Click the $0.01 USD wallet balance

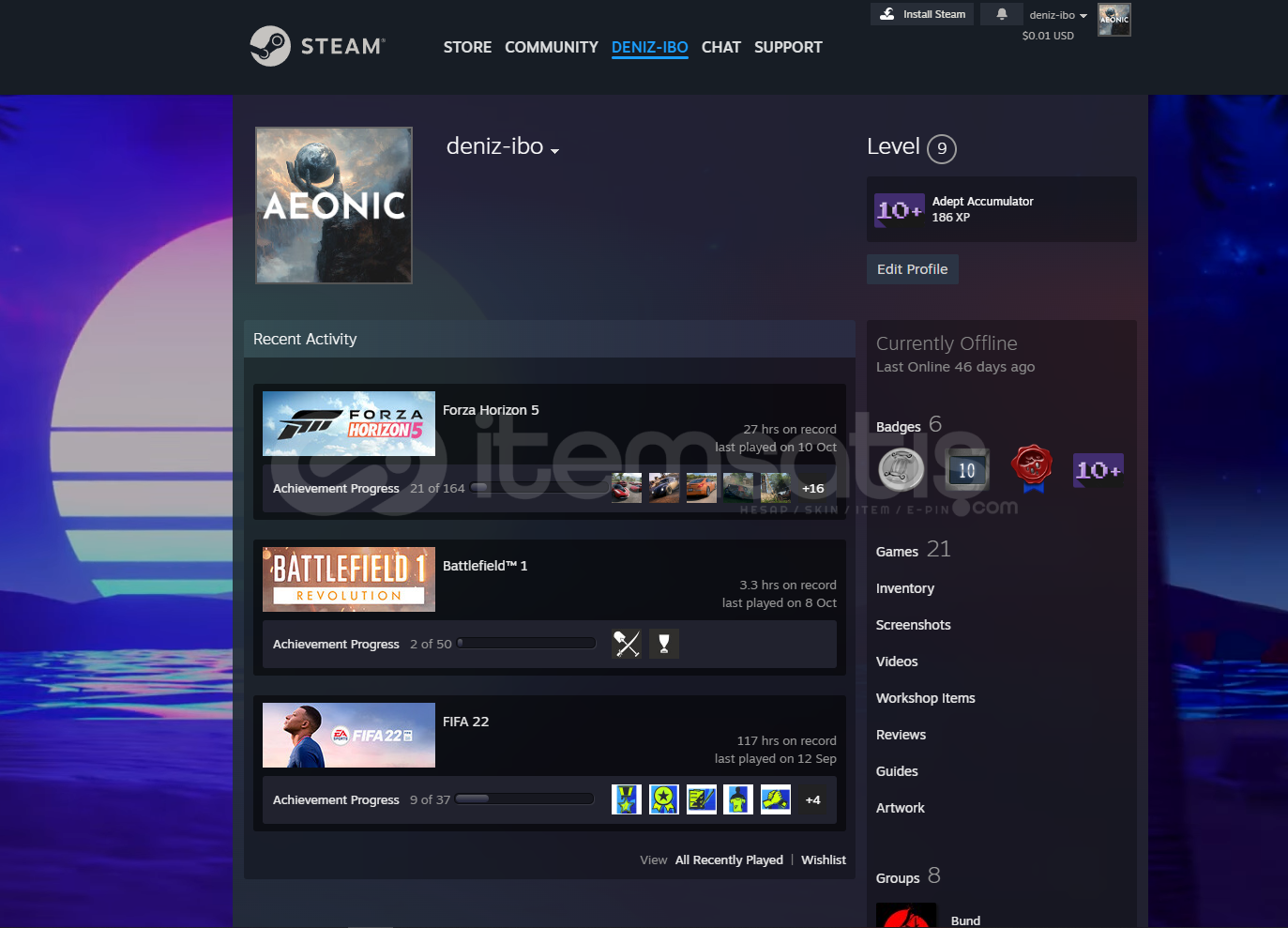pyautogui.click(x=1048, y=36)
